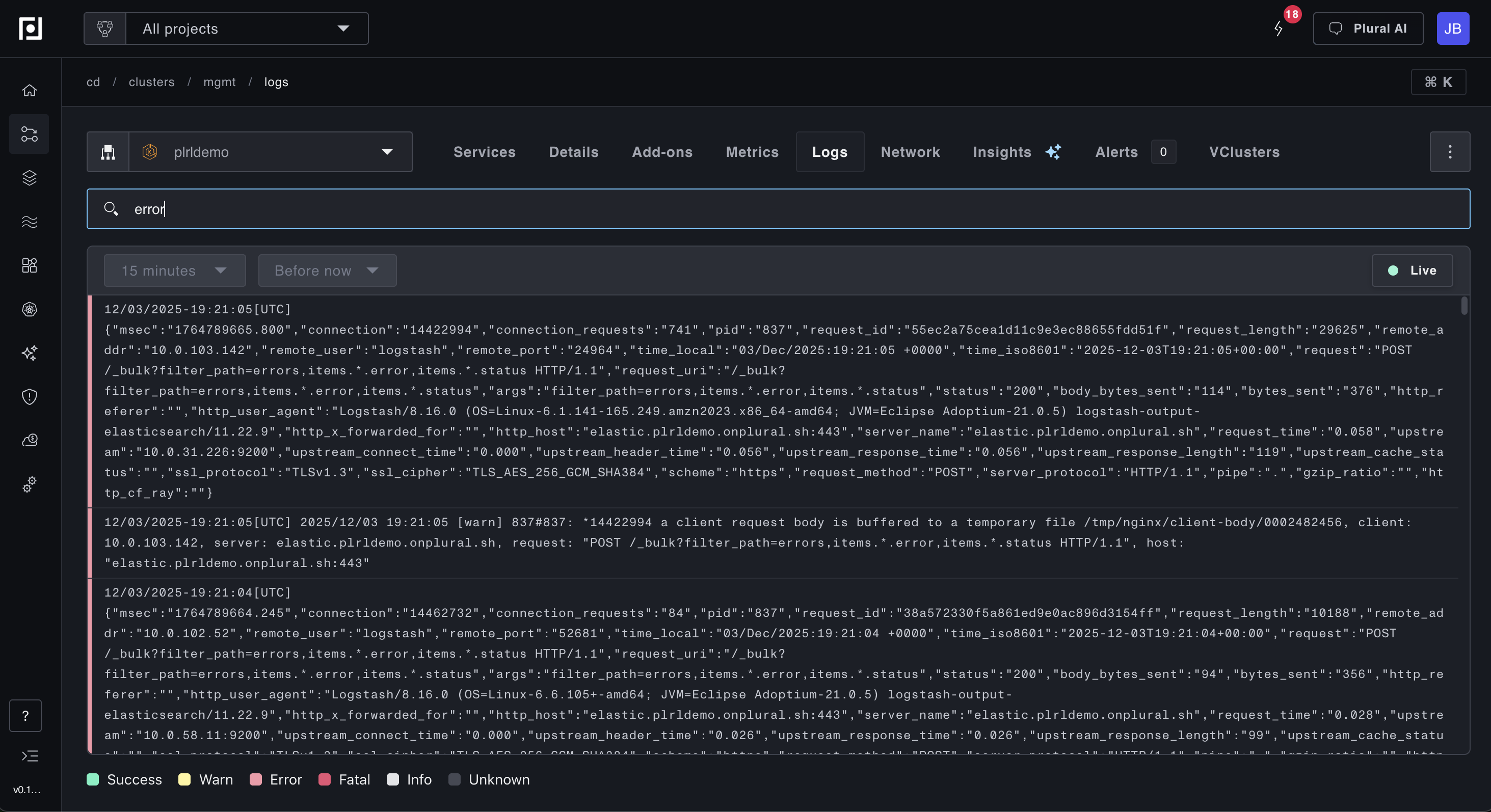Open the security shield sidebar icon

point(30,396)
